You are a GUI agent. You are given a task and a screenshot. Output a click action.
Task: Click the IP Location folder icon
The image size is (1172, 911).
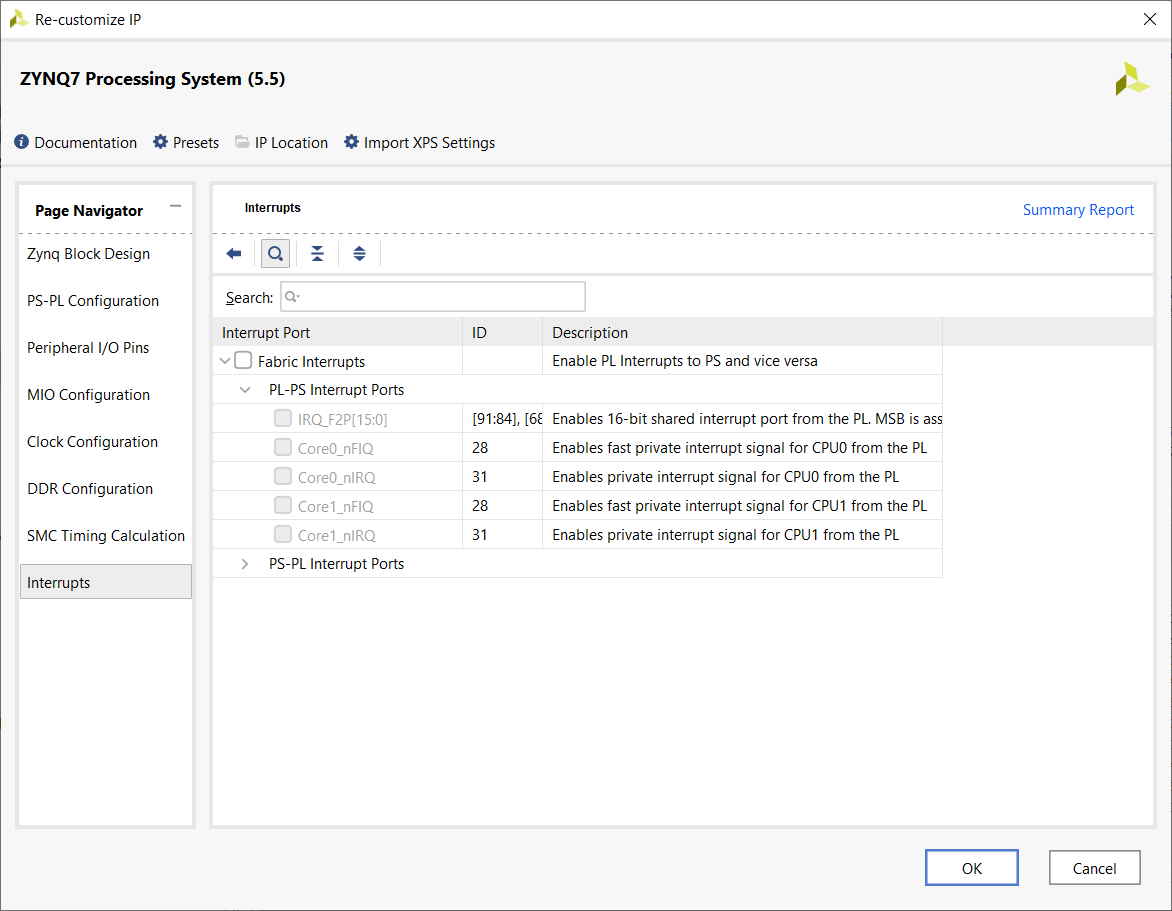point(242,142)
